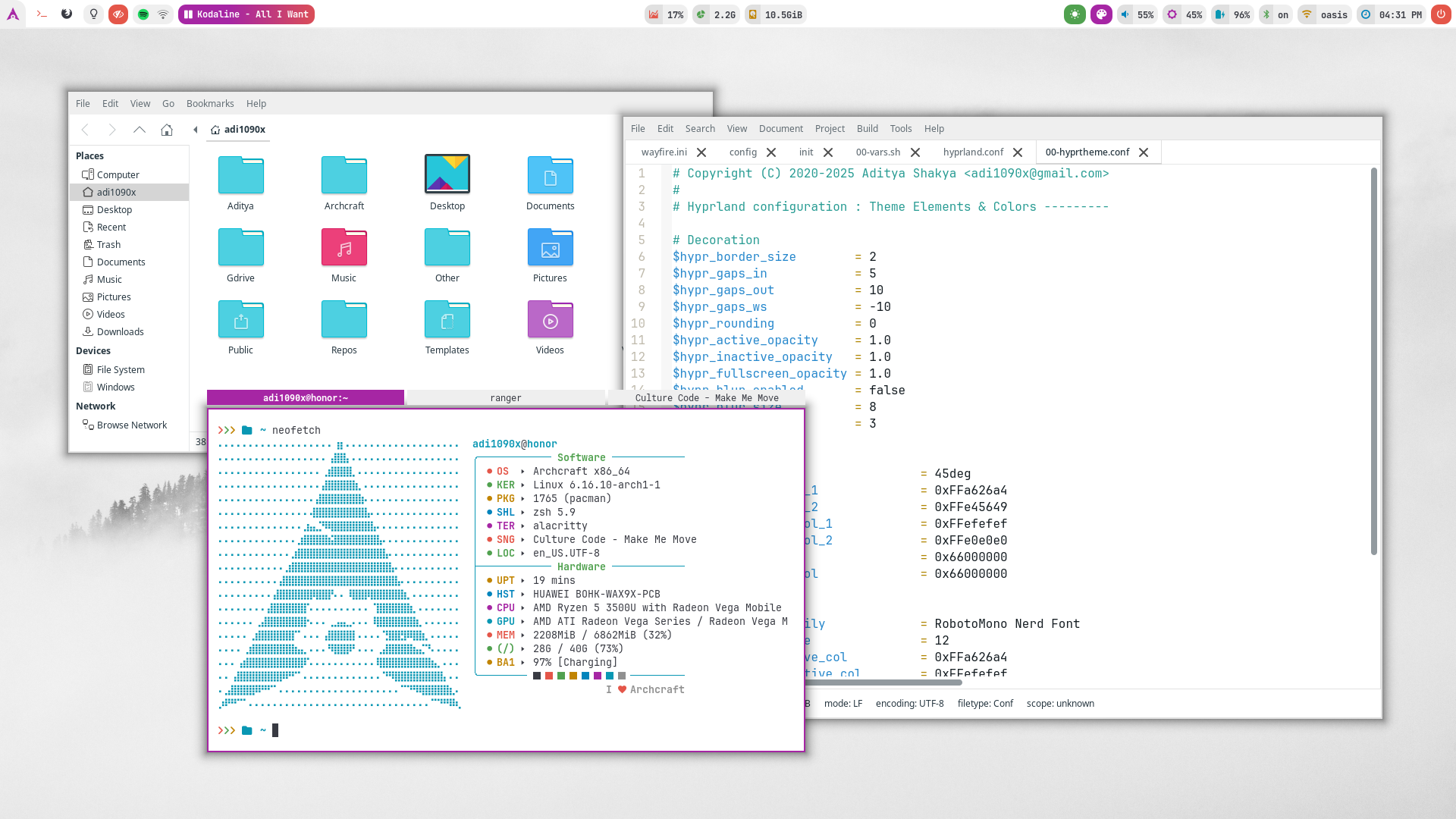Open the theme palette switcher icon
This screenshot has height=819, width=1456.
(1101, 14)
